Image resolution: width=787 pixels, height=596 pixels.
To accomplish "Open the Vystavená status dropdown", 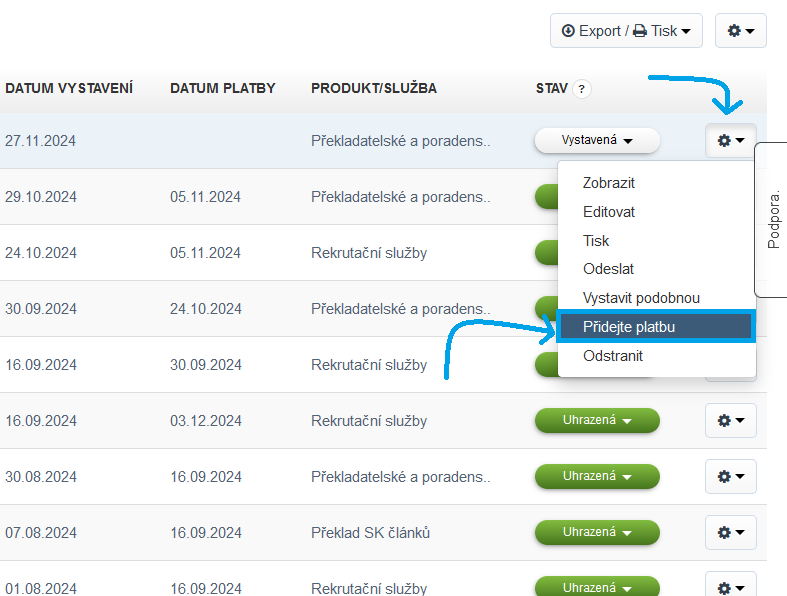I will [597, 140].
